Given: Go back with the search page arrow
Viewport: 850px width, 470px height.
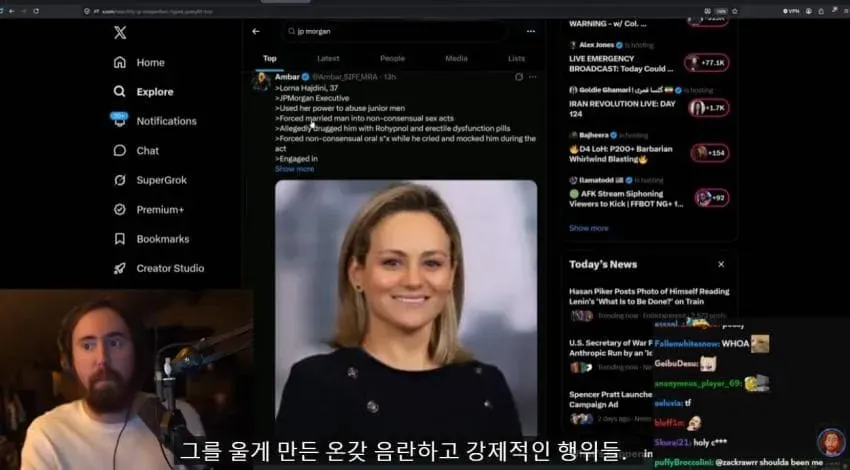Looking at the screenshot, I should [x=256, y=31].
